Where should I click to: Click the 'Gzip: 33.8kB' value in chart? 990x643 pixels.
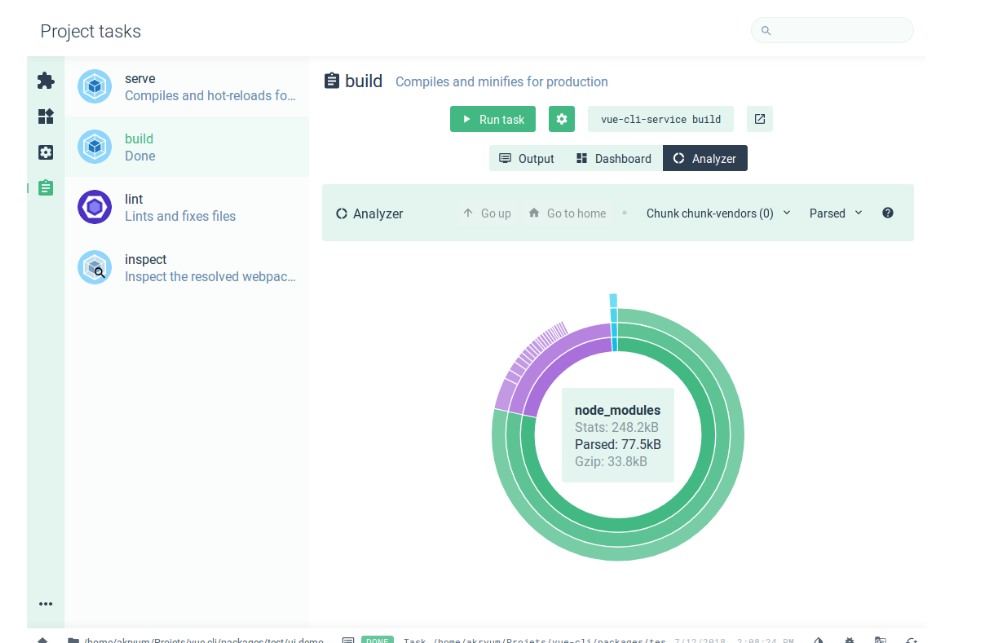(611, 461)
